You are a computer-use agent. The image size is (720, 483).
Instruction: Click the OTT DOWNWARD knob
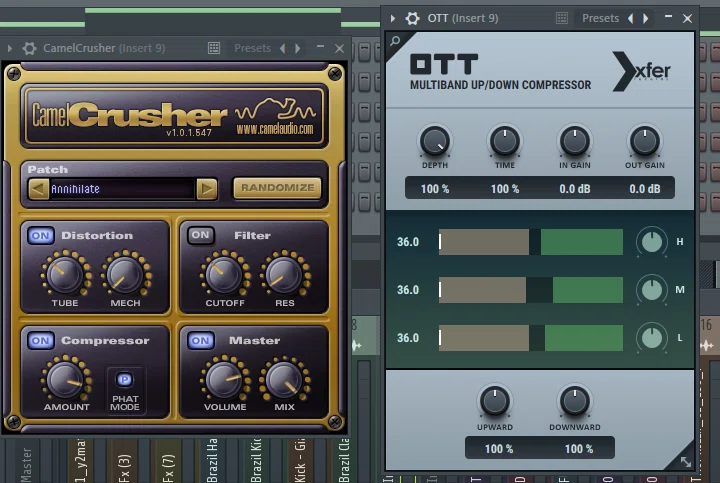point(574,401)
